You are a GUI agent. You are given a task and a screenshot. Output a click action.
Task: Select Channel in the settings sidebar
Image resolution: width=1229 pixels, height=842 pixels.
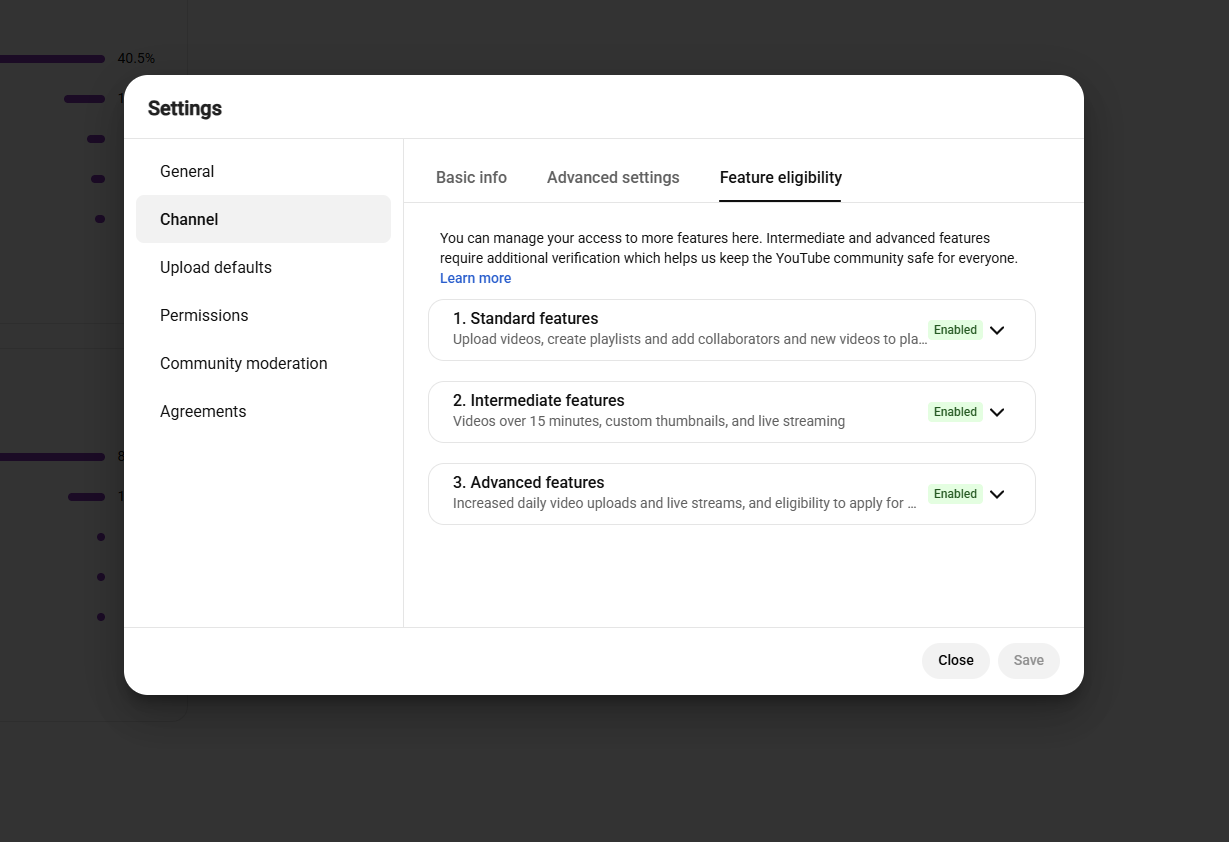263,219
